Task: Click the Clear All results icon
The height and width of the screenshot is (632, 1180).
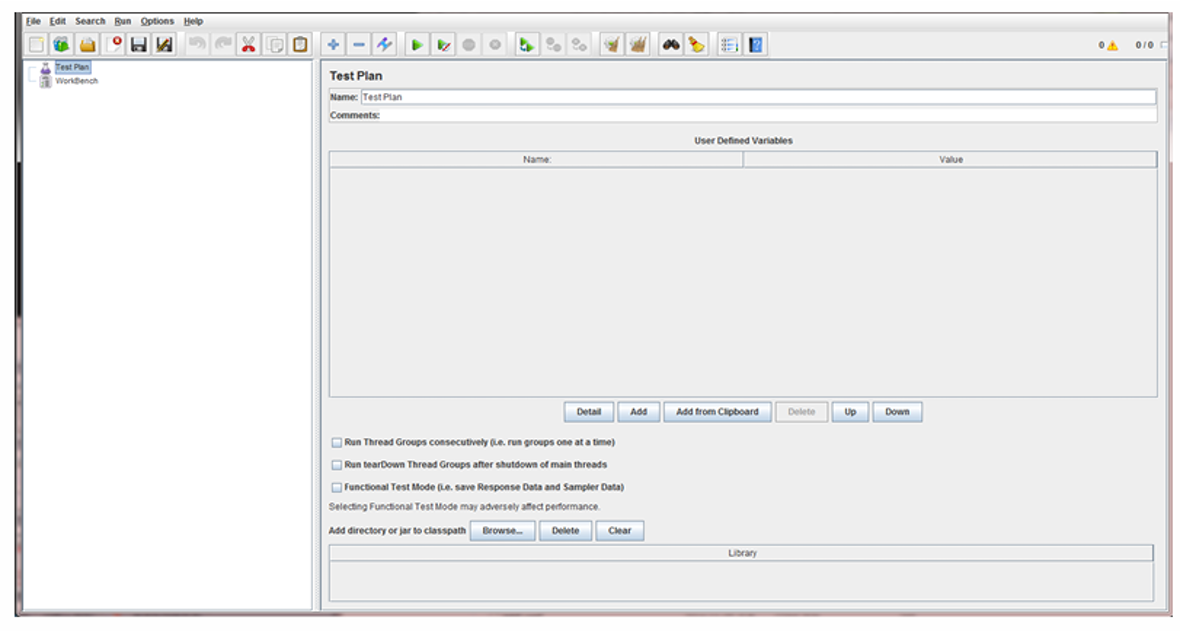Action: 637,45
